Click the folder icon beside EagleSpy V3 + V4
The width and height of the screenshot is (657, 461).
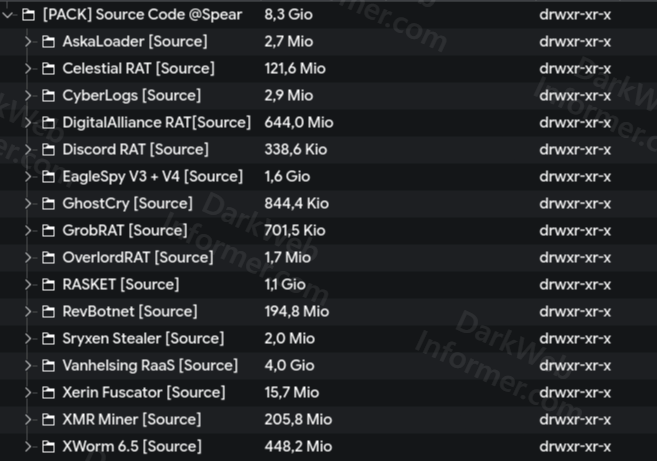48,177
